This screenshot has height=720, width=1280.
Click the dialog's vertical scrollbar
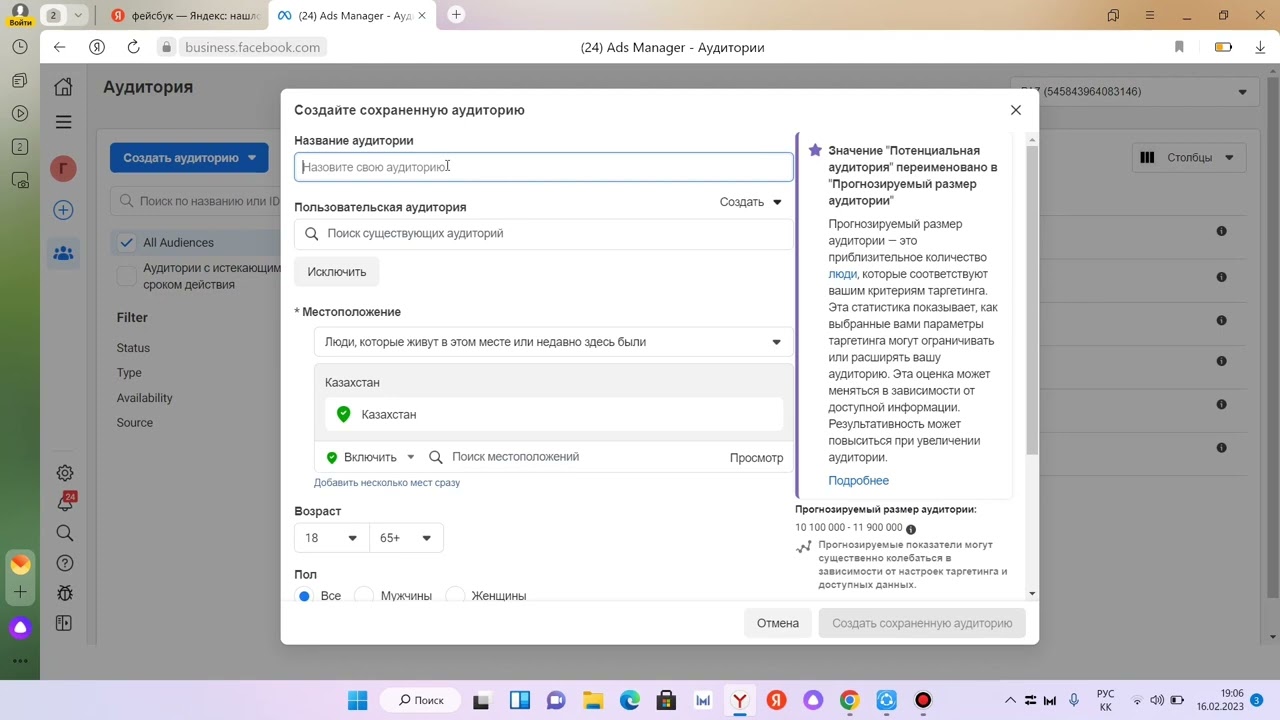[x=1032, y=300]
